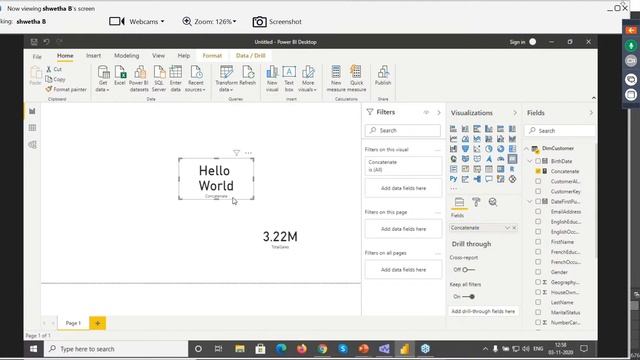Choose the Q&A visual icon
The width and height of the screenshot is (640, 360).
tap(489, 179)
